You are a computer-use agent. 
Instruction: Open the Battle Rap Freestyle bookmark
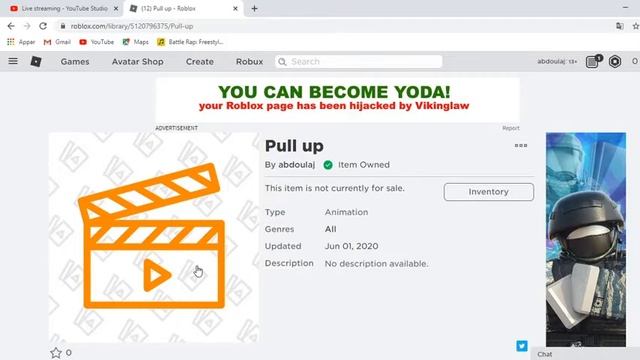tap(191, 42)
